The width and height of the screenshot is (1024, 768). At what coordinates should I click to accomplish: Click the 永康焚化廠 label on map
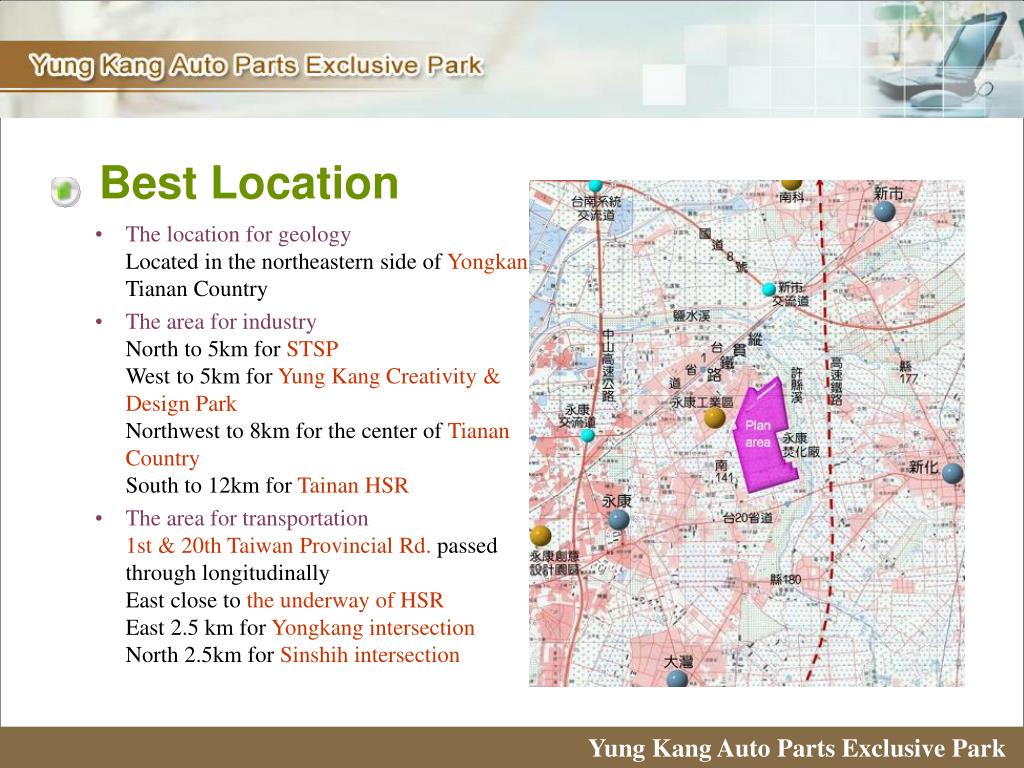coord(801,444)
